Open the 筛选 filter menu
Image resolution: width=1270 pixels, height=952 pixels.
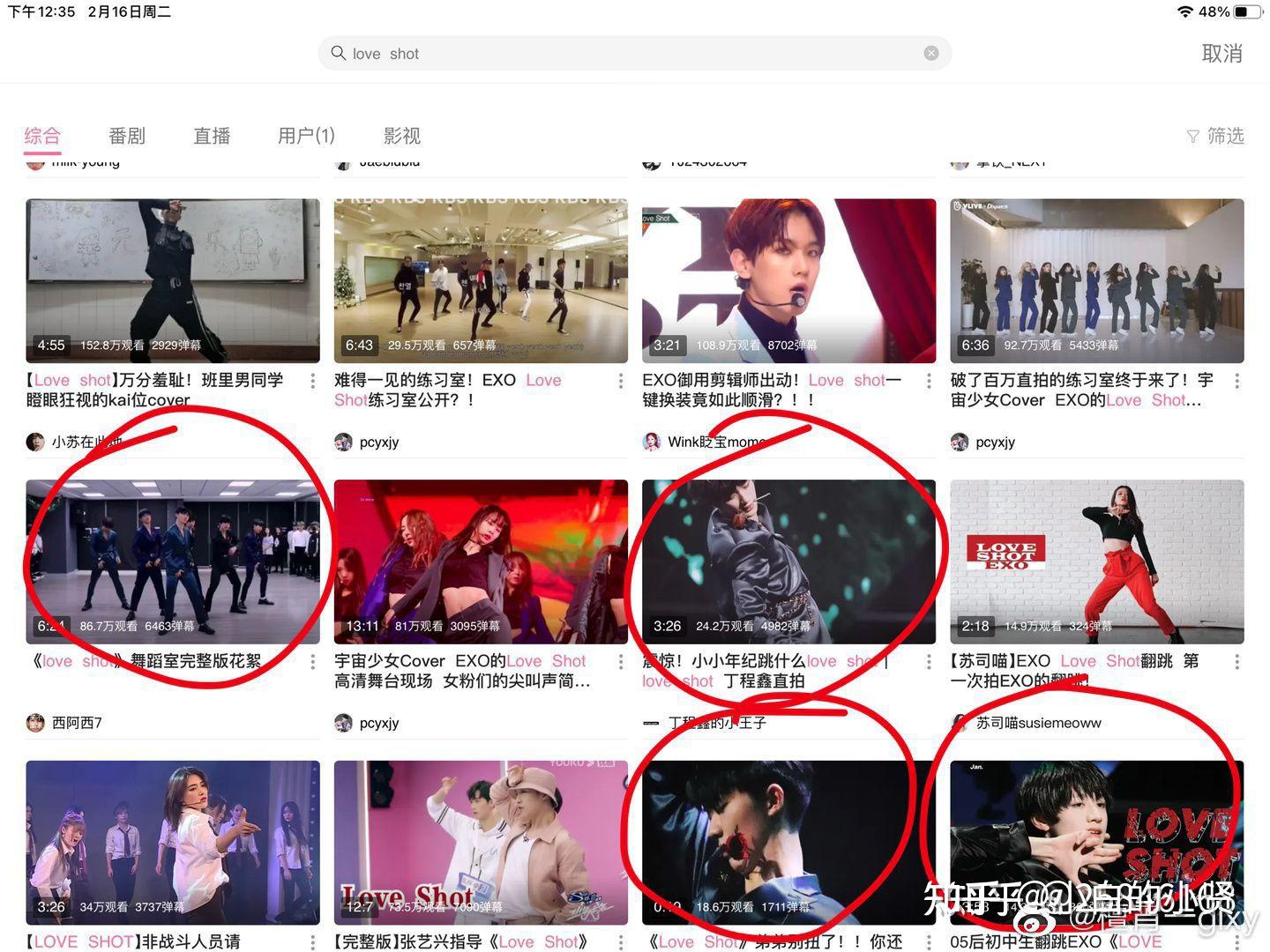point(1215,136)
